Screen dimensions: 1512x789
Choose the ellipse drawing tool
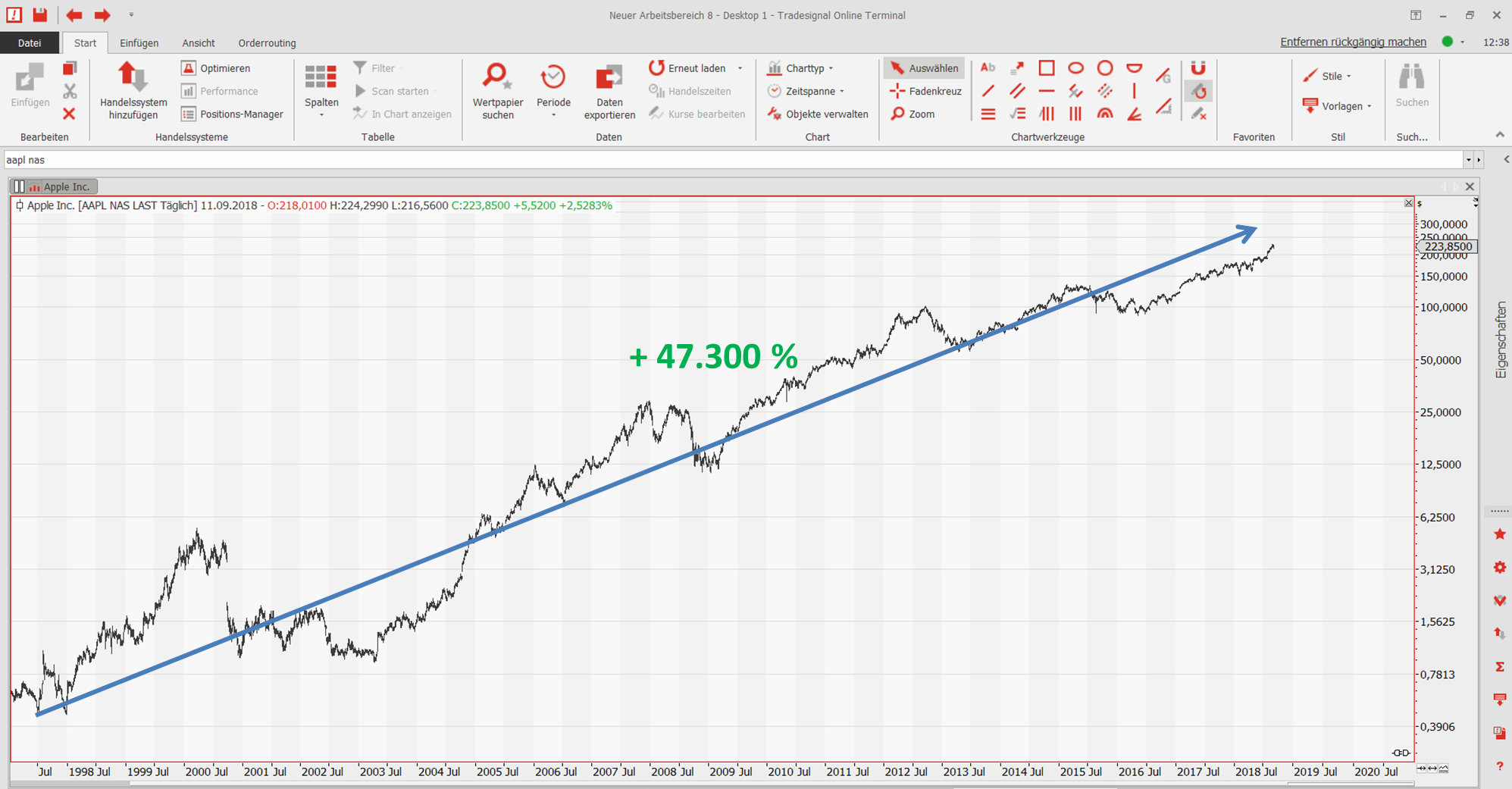(1075, 68)
